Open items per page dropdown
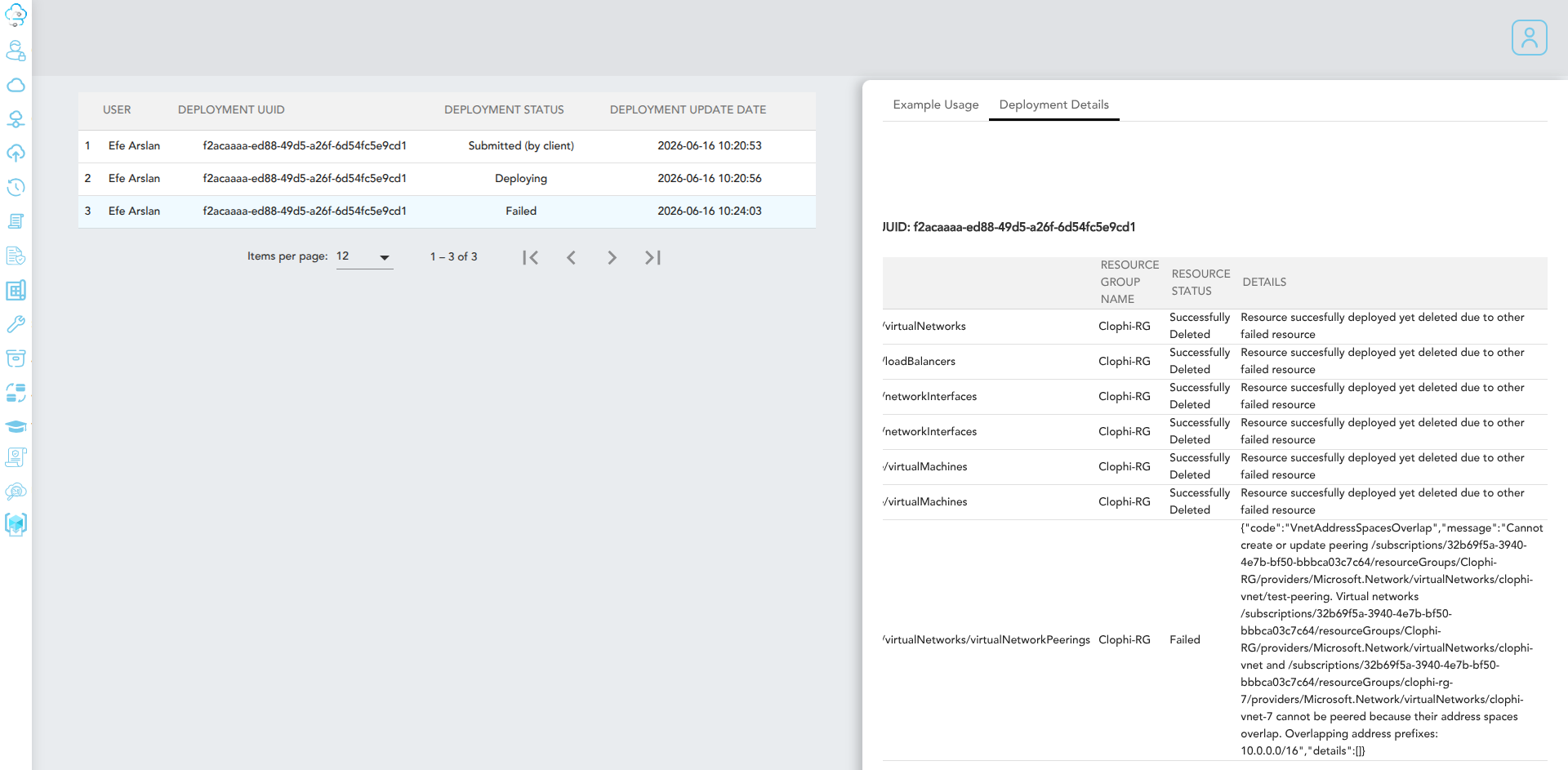The image size is (1568, 770). [x=364, y=256]
